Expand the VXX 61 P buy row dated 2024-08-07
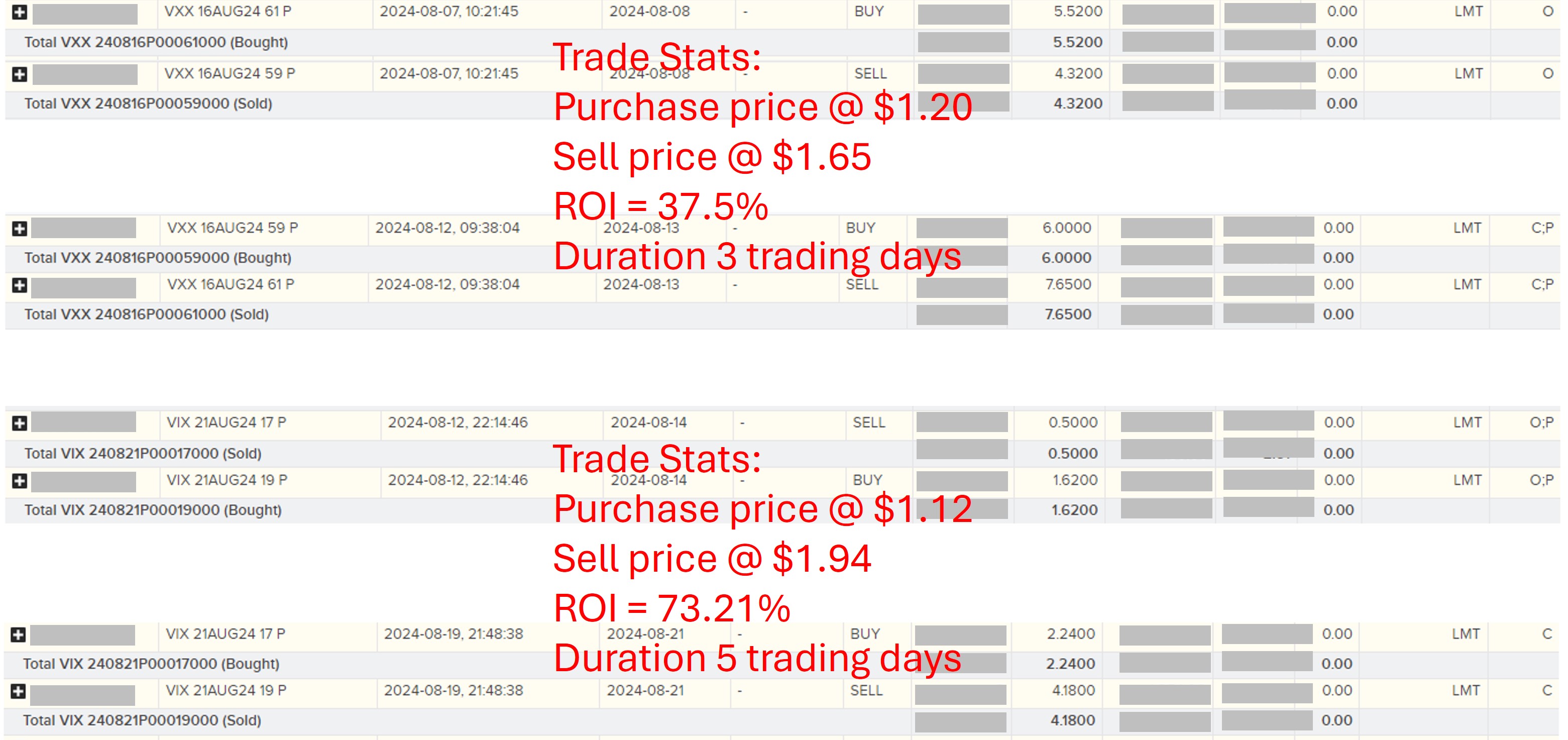This screenshot has height=740, width=1568. click(x=20, y=12)
